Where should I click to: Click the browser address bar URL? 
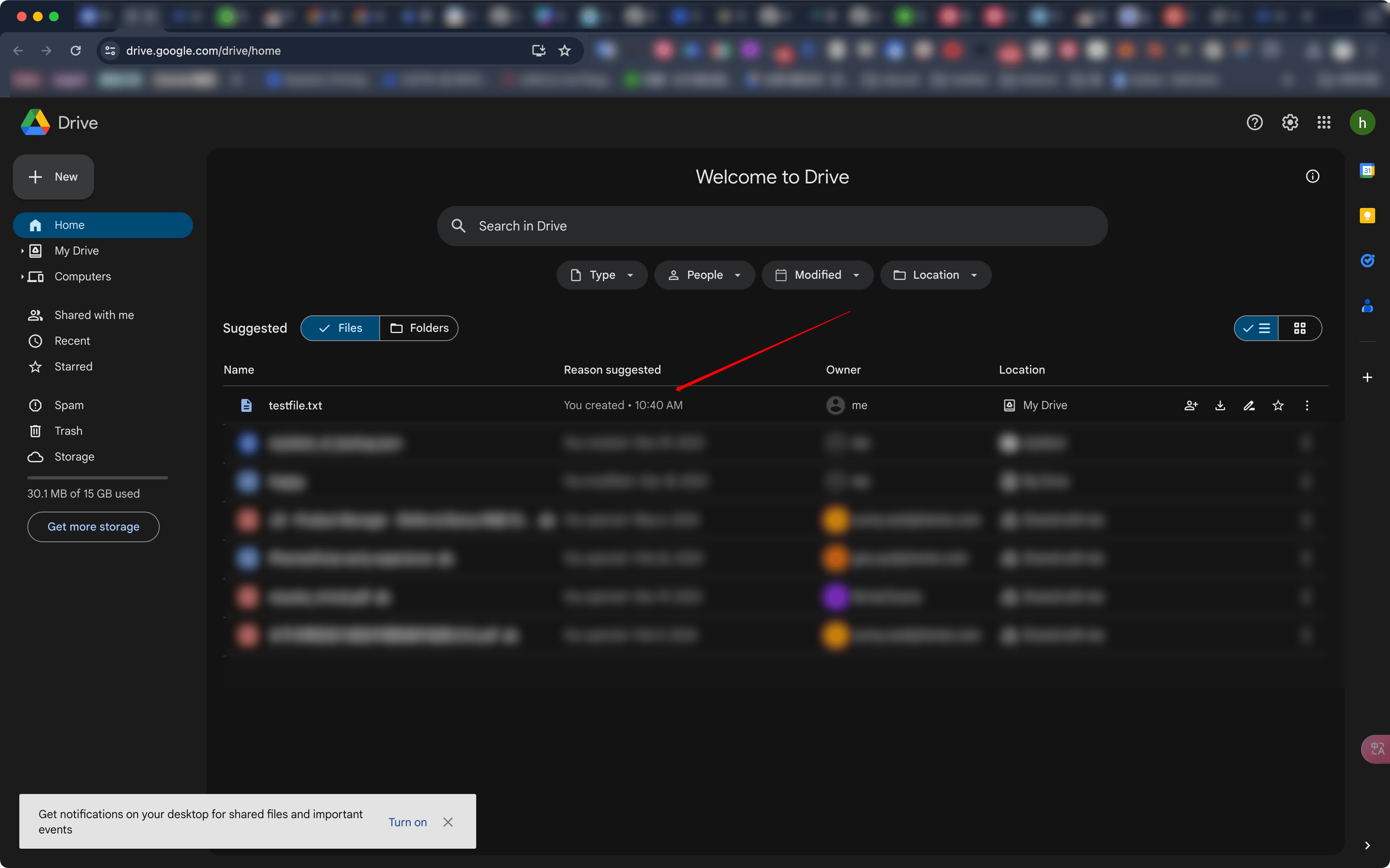coord(203,51)
